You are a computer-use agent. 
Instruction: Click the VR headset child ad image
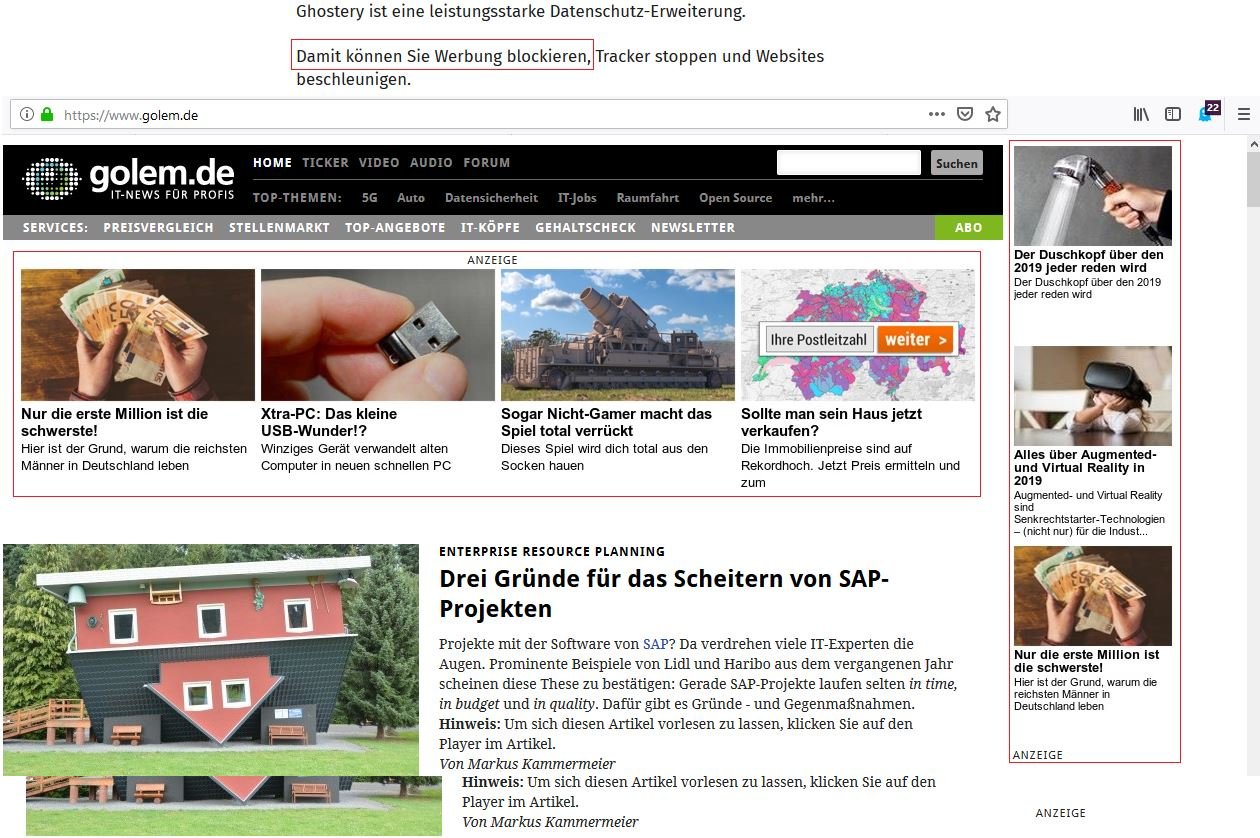pos(1093,396)
